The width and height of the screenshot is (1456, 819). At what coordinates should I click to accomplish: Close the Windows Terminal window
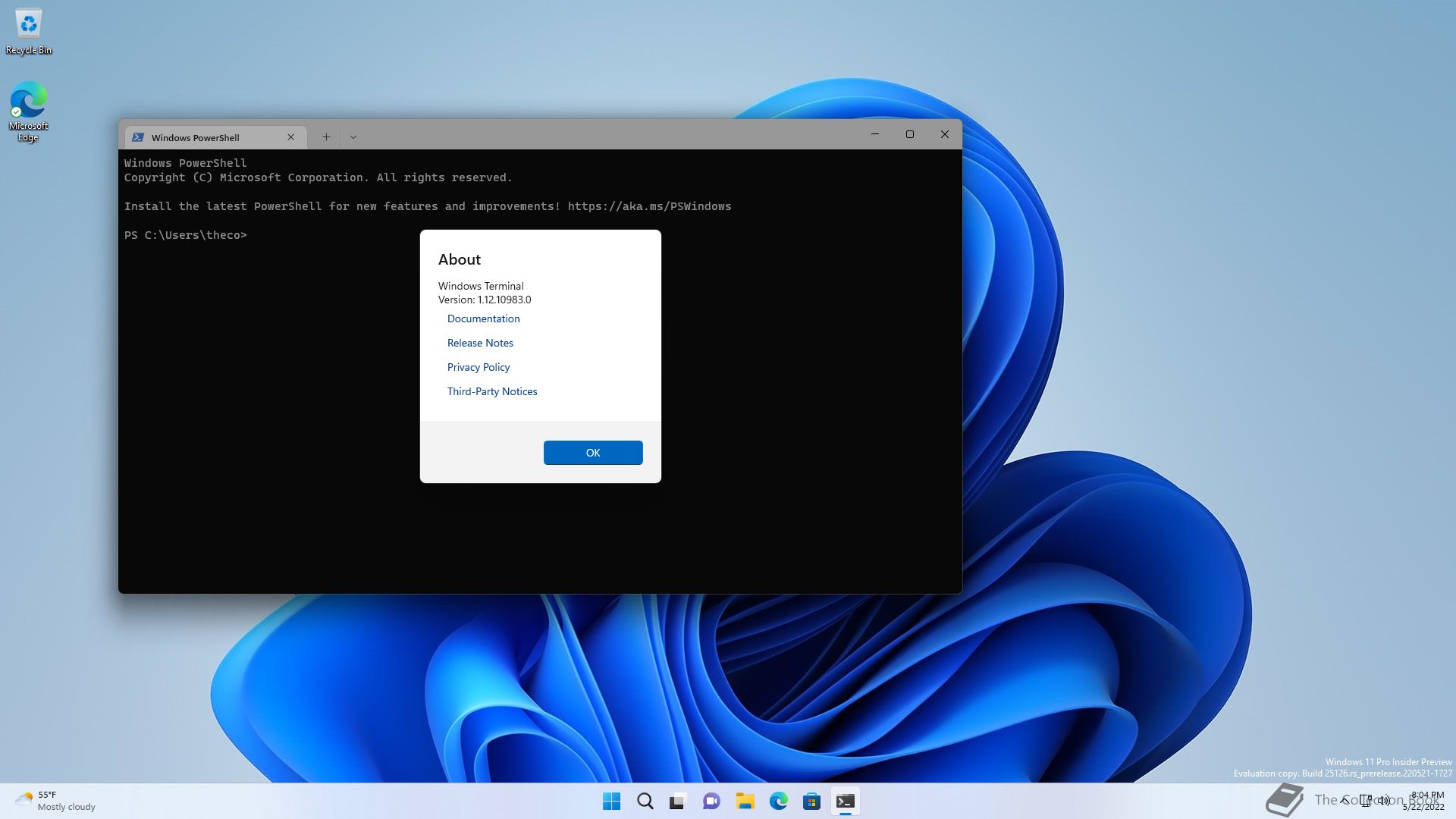[945, 134]
